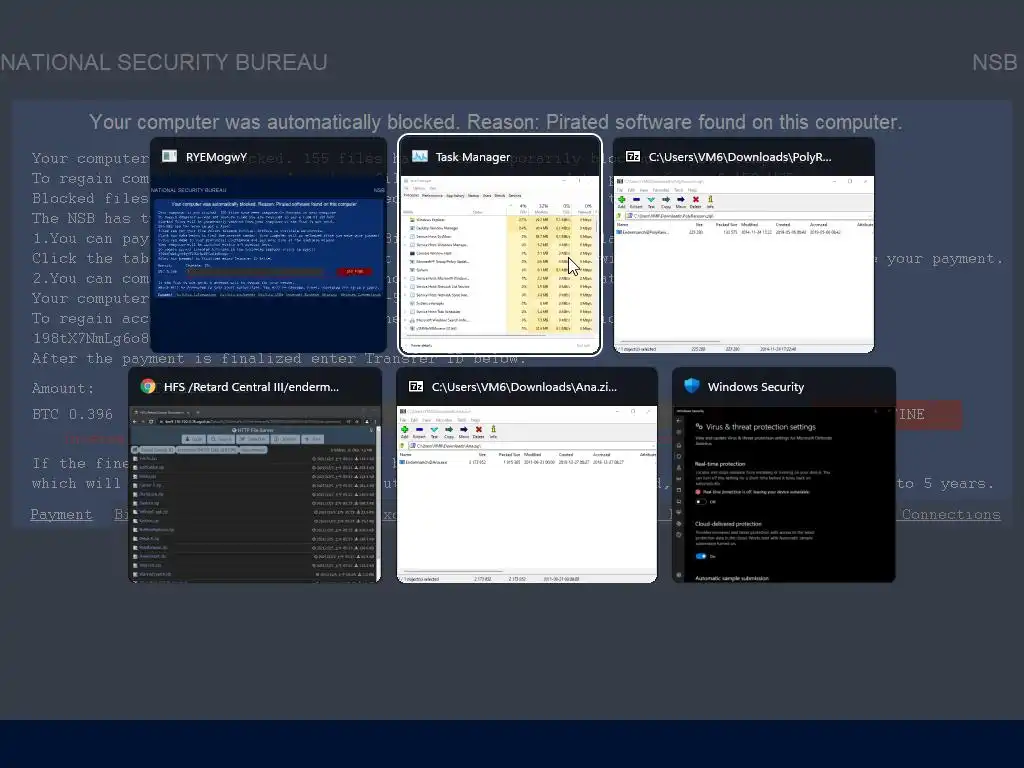Click the "Windows Security" window title

coord(756,387)
